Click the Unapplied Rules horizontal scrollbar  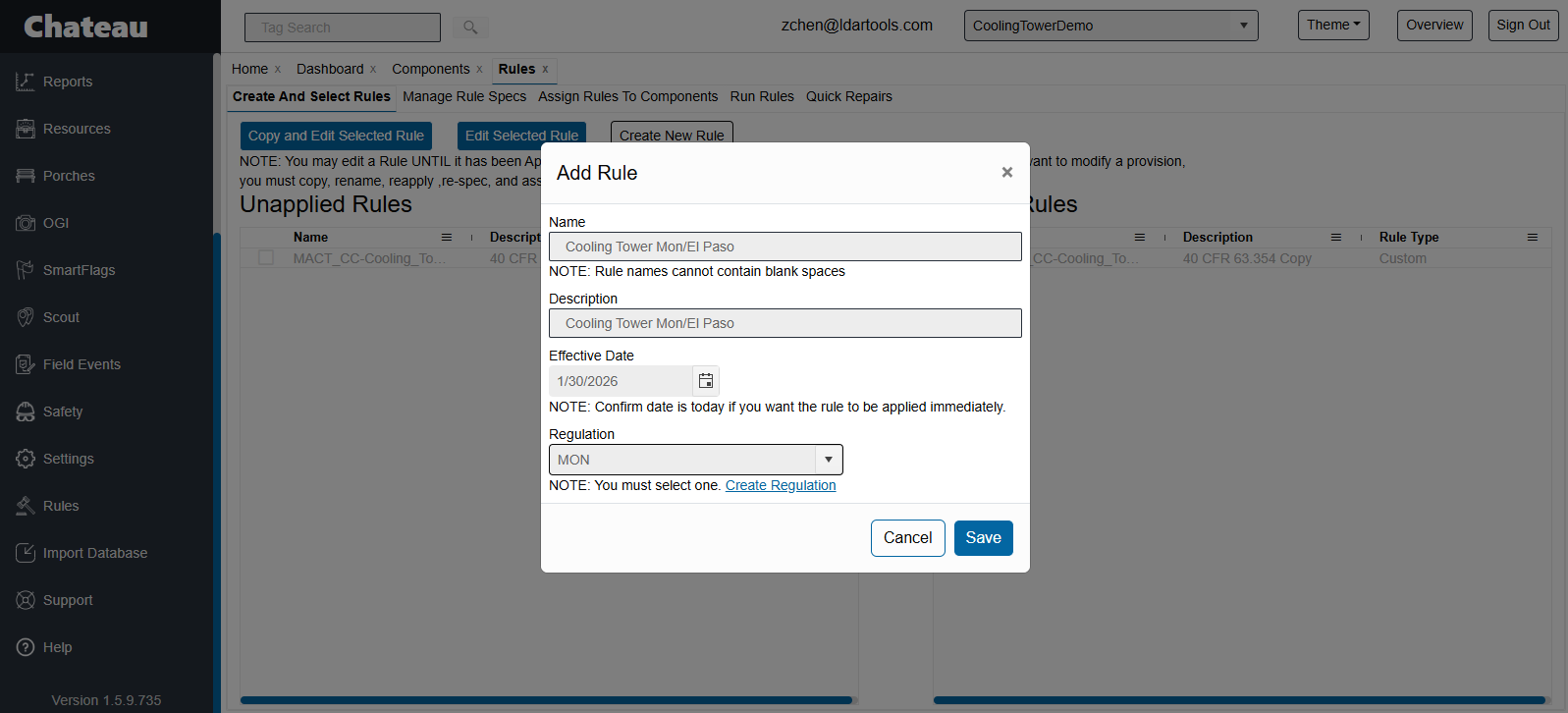[546, 700]
